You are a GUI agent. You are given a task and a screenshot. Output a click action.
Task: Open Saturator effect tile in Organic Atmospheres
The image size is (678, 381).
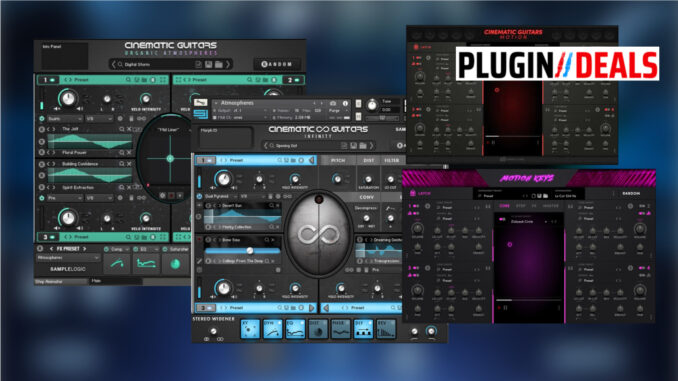(175, 263)
